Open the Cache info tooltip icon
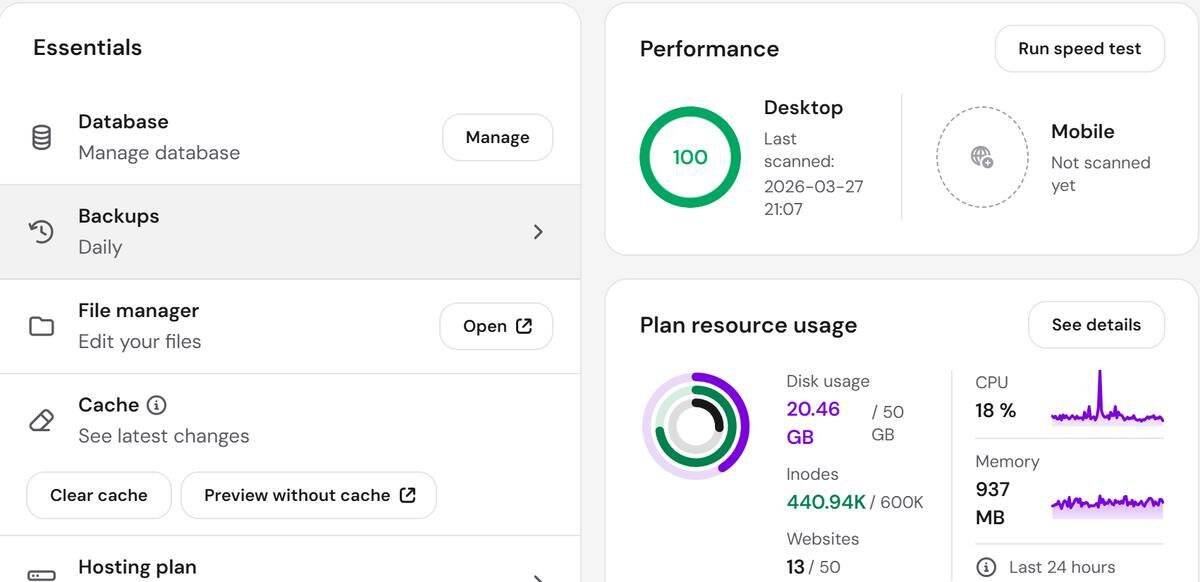This screenshot has height=582, width=1200. pos(156,405)
